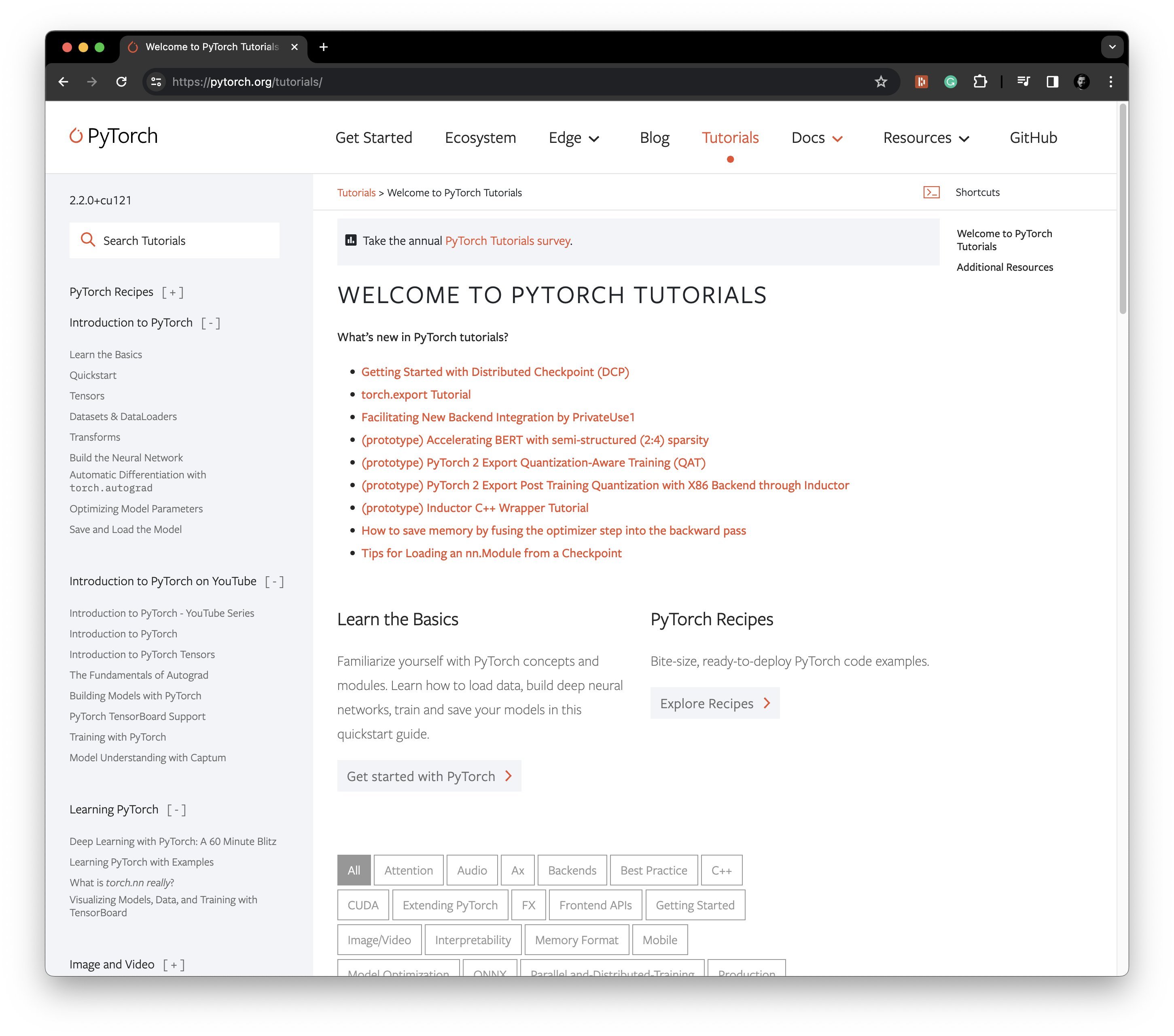Reload the page with the refresh icon

click(122, 82)
